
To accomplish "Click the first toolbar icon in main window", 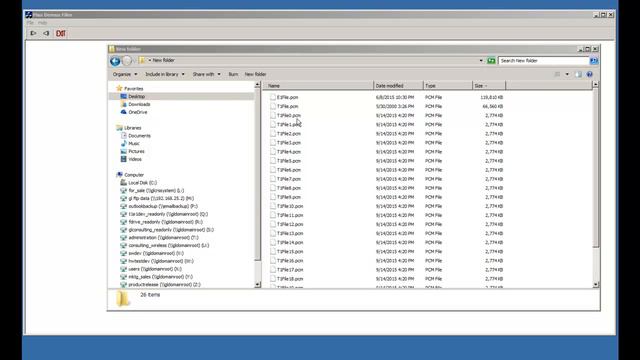I will [33, 33].
